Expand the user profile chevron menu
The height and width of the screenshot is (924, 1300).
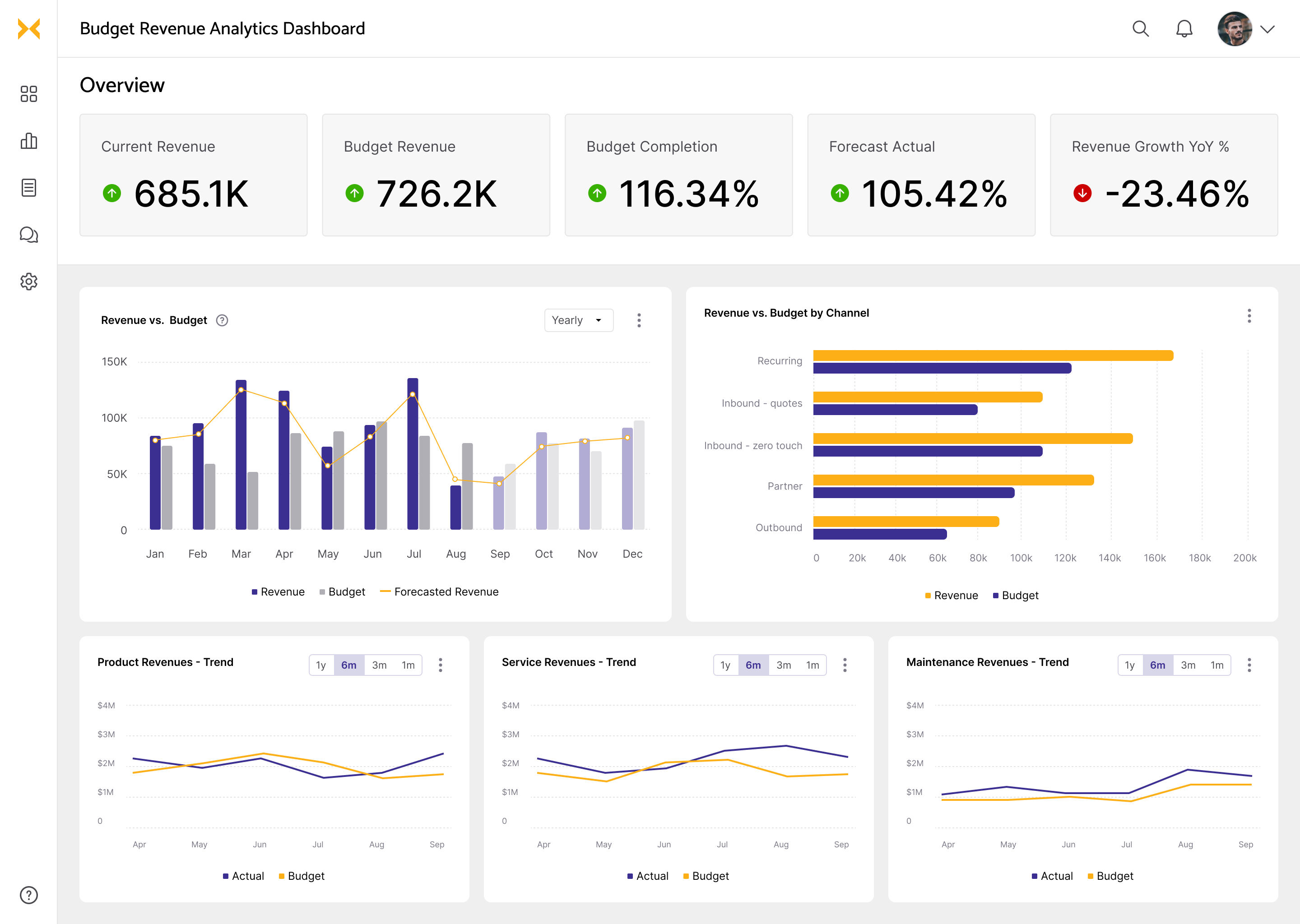(1267, 29)
